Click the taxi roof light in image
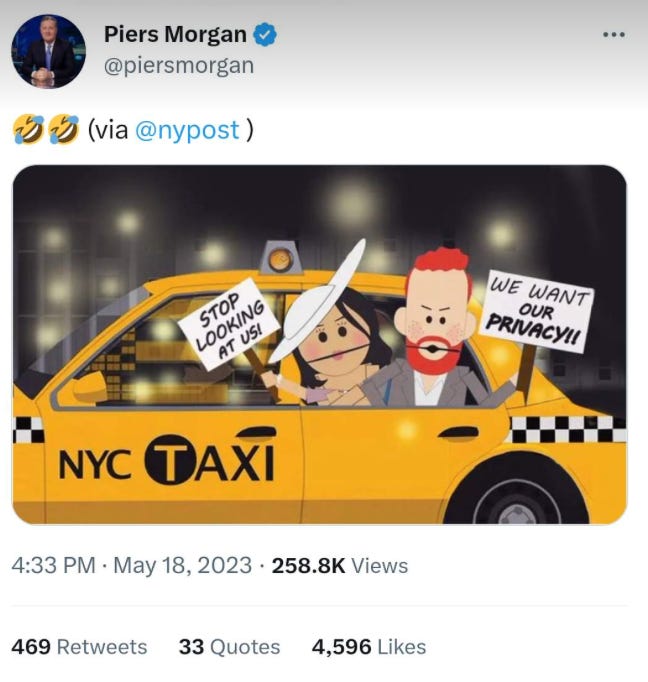Screen dimensions: 648x682 point(281,257)
